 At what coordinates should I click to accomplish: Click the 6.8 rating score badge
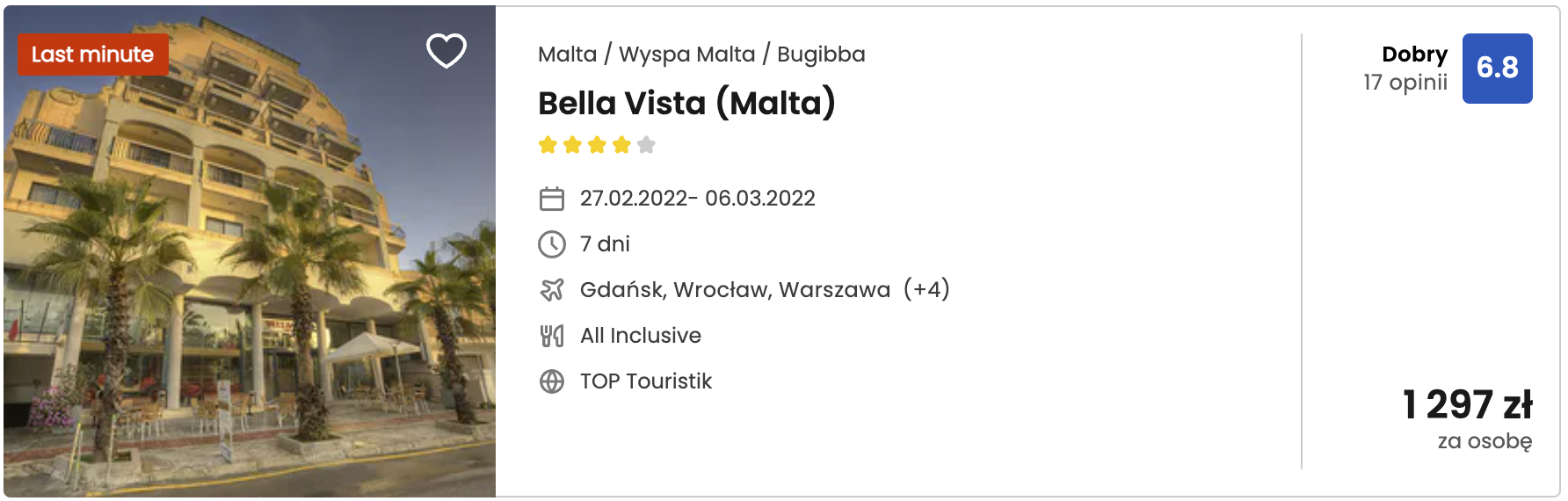[x=1497, y=69]
